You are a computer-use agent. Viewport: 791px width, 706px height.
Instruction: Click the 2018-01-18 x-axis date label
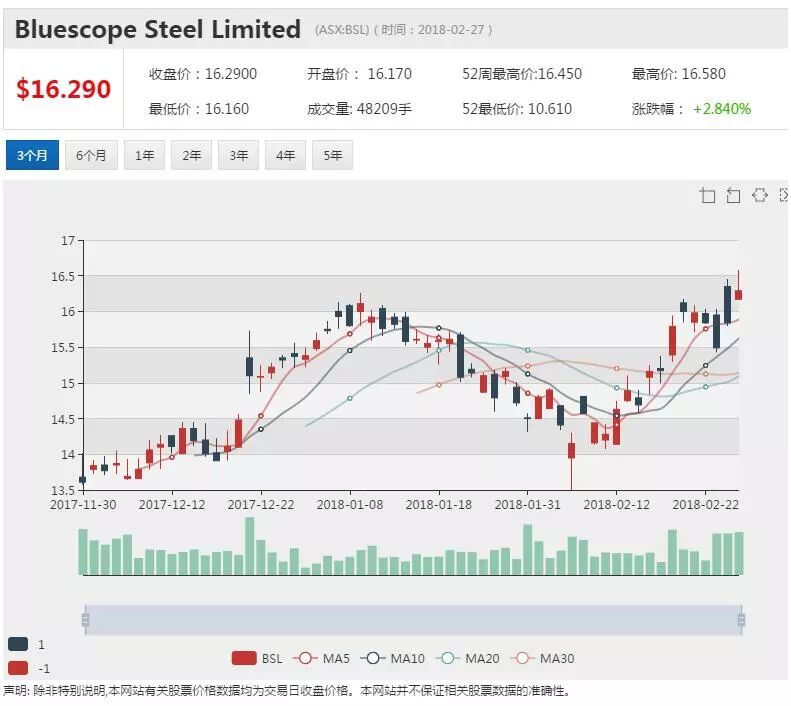point(439,505)
